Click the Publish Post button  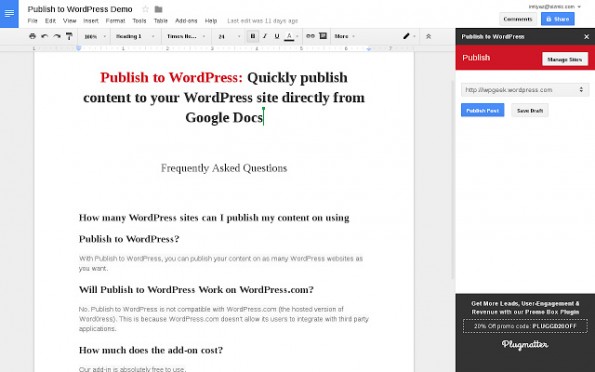(x=482, y=110)
